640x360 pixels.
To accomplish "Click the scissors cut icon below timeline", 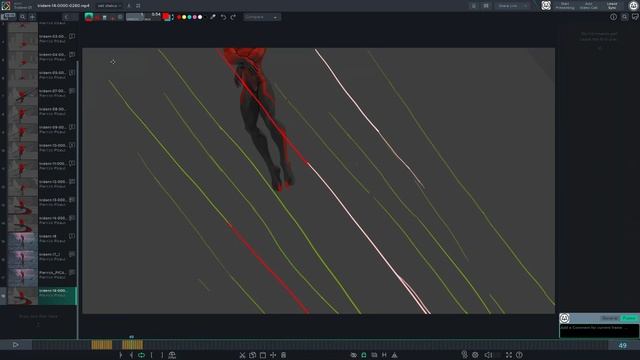I will [242, 355].
